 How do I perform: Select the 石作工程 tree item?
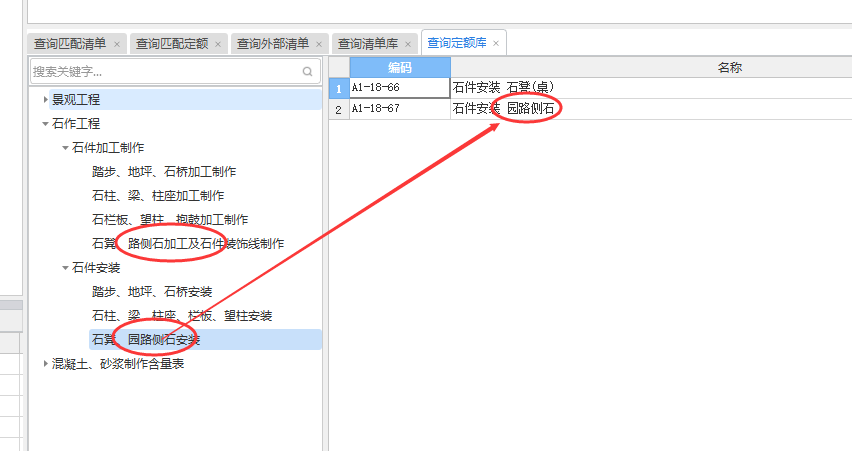(x=76, y=123)
